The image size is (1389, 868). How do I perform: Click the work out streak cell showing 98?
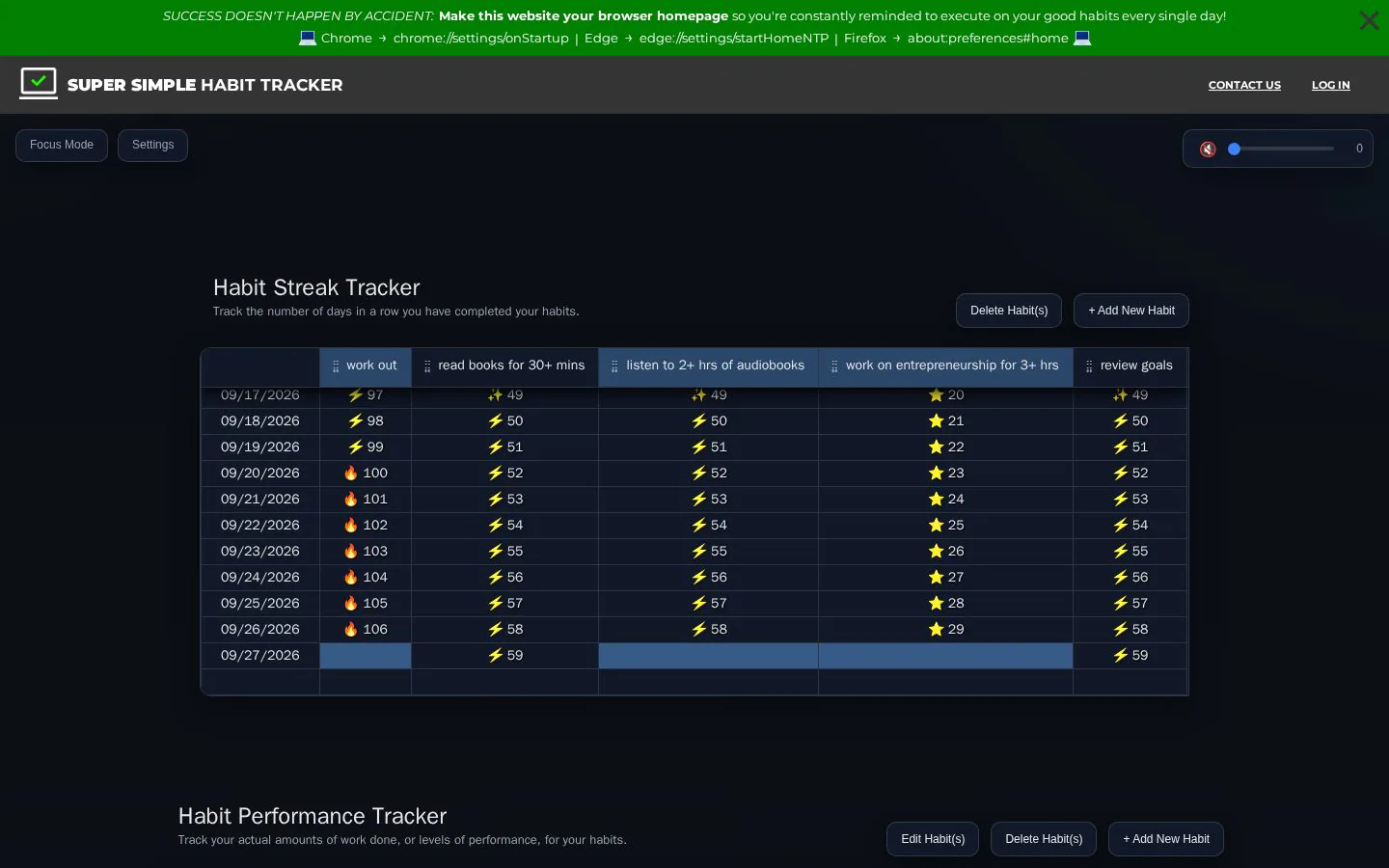366,421
